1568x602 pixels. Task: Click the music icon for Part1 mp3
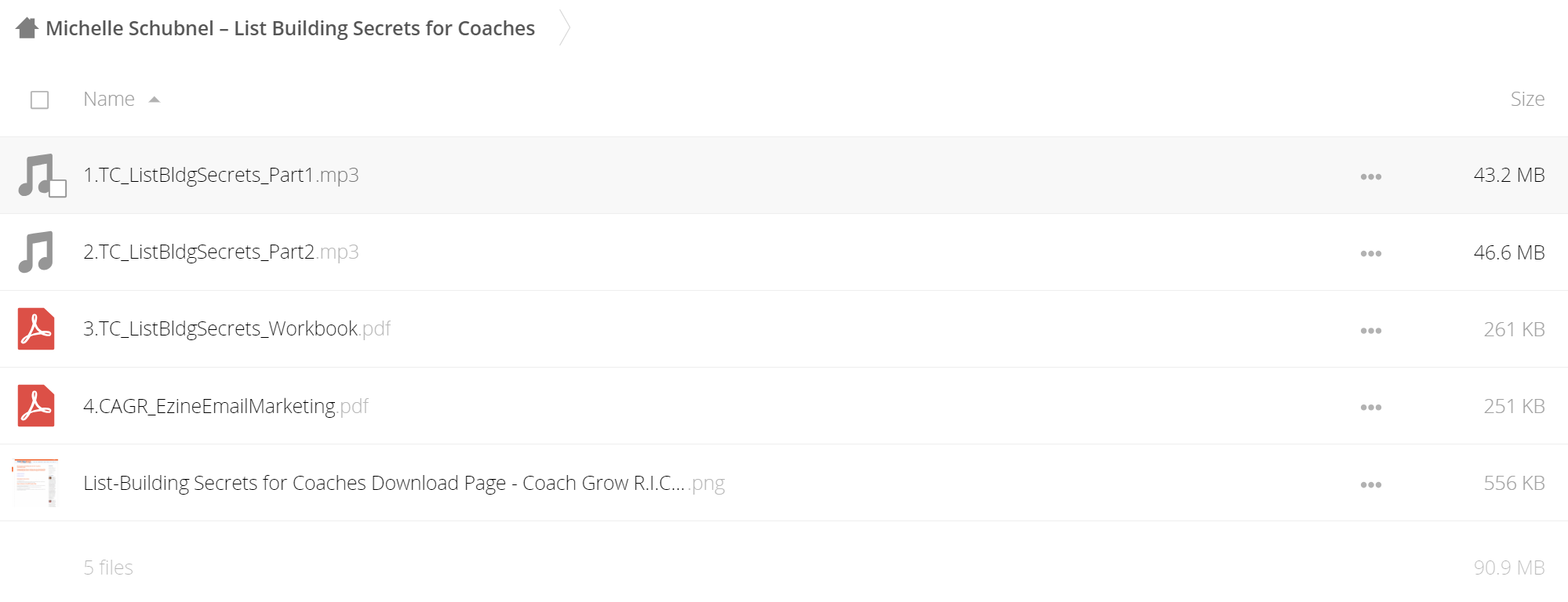pos(35,175)
